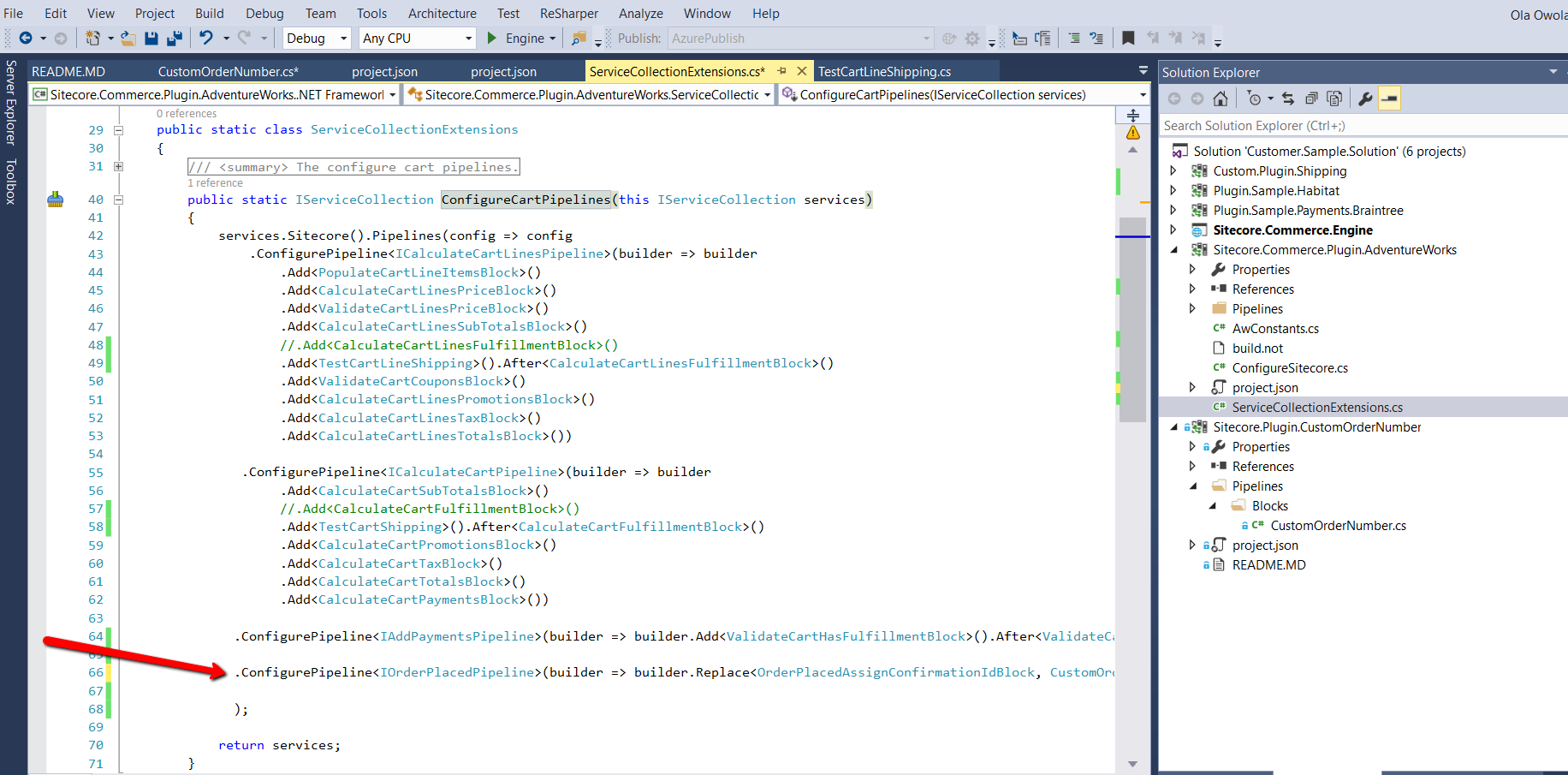
Task: Open the Toolbox side panel
Action: tap(10, 181)
